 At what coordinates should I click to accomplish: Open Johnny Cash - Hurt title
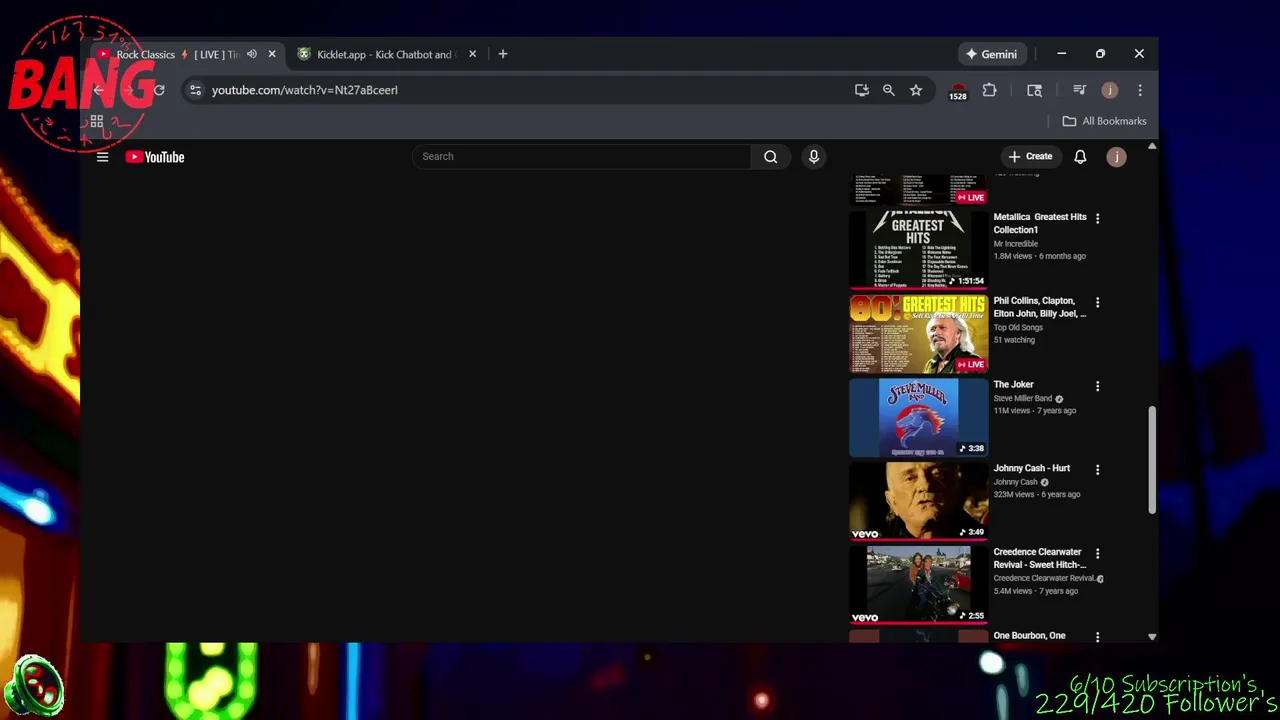pos(1031,468)
